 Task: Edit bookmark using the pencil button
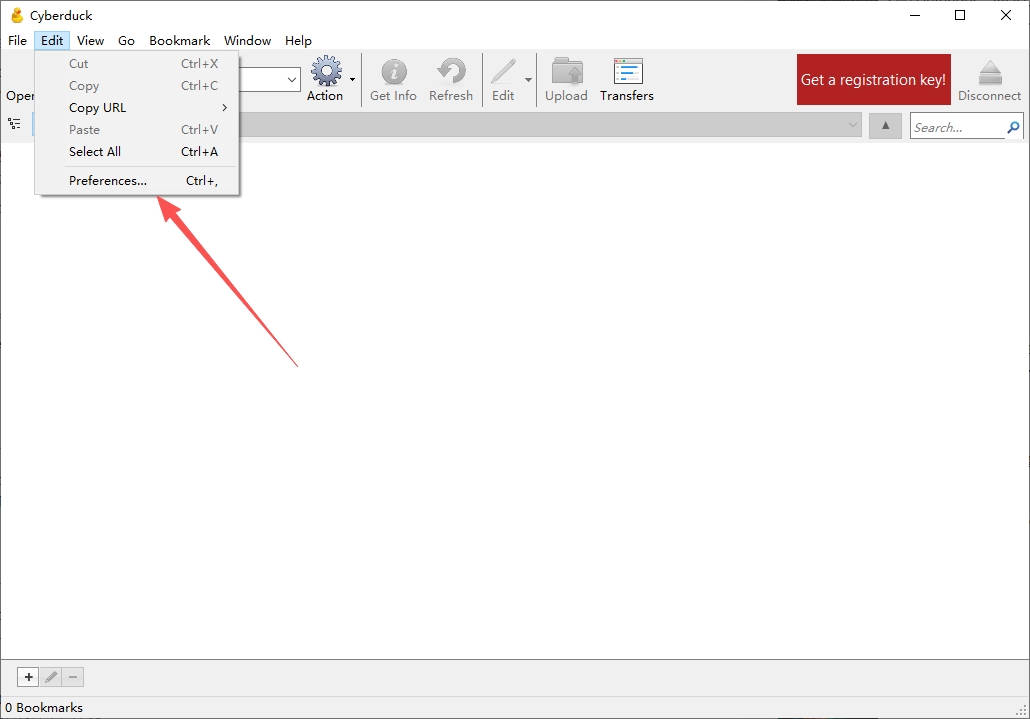[x=51, y=677]
